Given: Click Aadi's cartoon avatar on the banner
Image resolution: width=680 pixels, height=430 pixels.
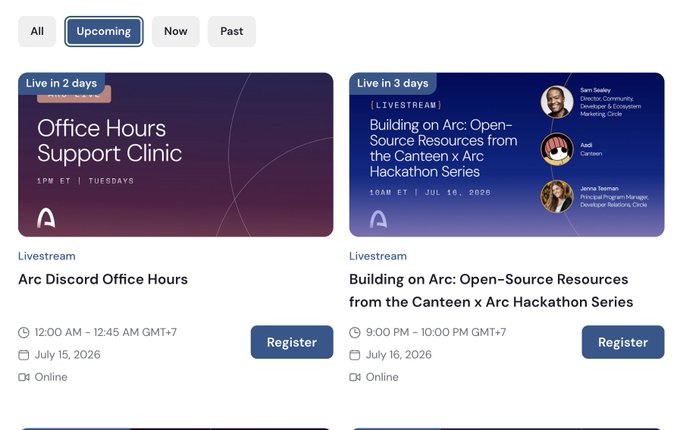Looking at the screenshot, I should point(557,149).
